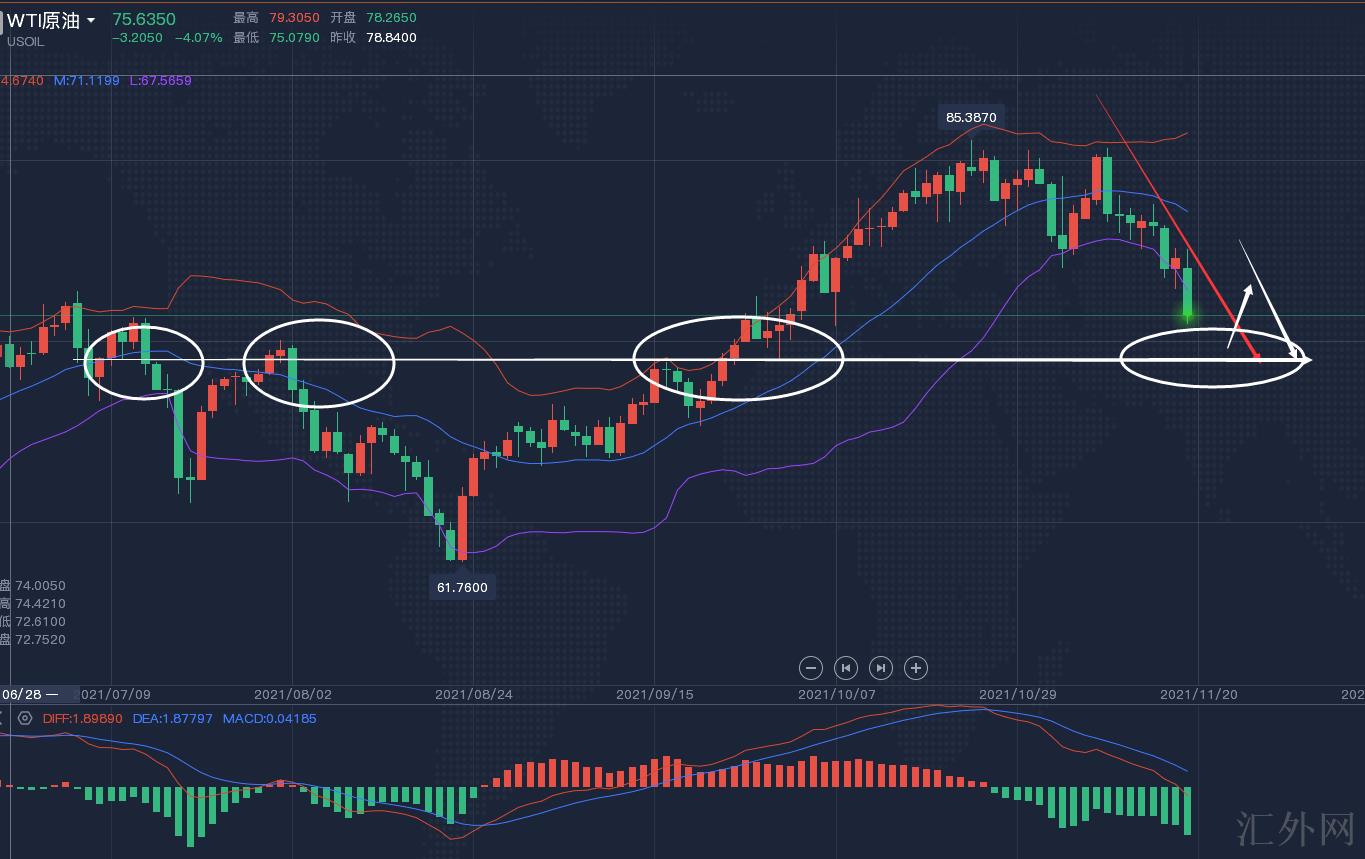Open MACD indicator settings gear
Screen dimensions: 1365x859
click(x=25, y=718)
